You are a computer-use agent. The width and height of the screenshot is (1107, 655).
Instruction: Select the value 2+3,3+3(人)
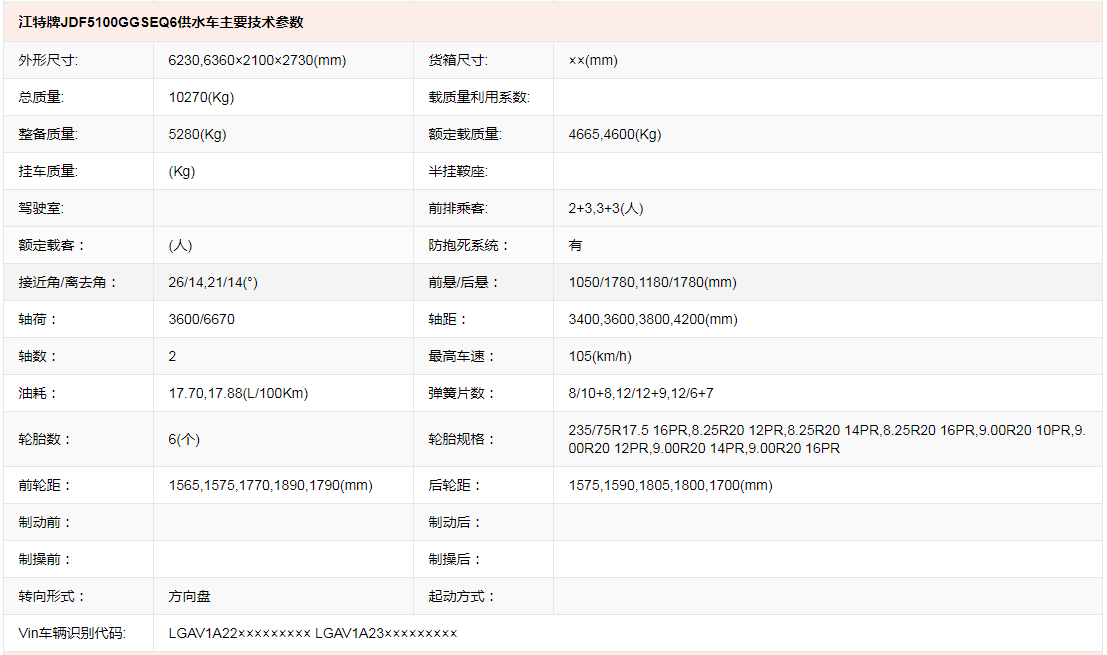click(x=606, y=208)
